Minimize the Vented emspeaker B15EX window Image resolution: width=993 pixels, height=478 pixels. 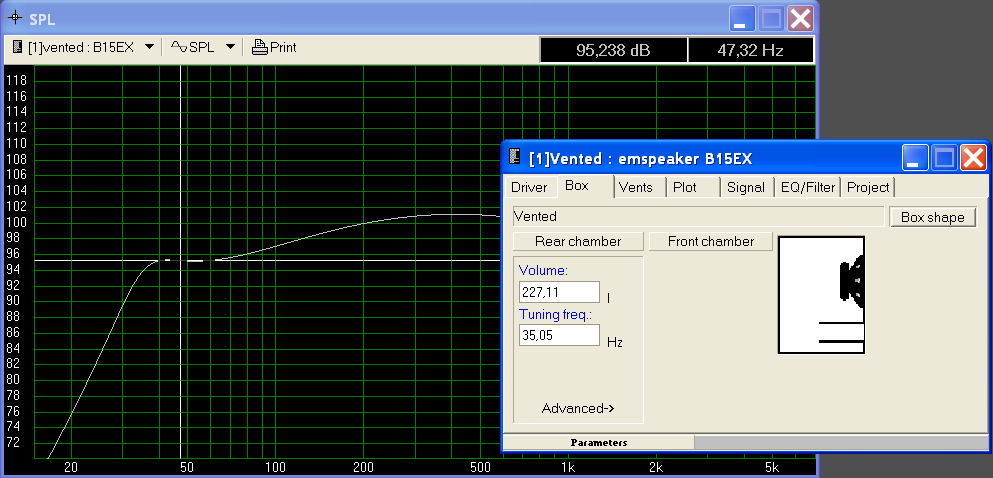pyautogui.click(x=914, y=156)
